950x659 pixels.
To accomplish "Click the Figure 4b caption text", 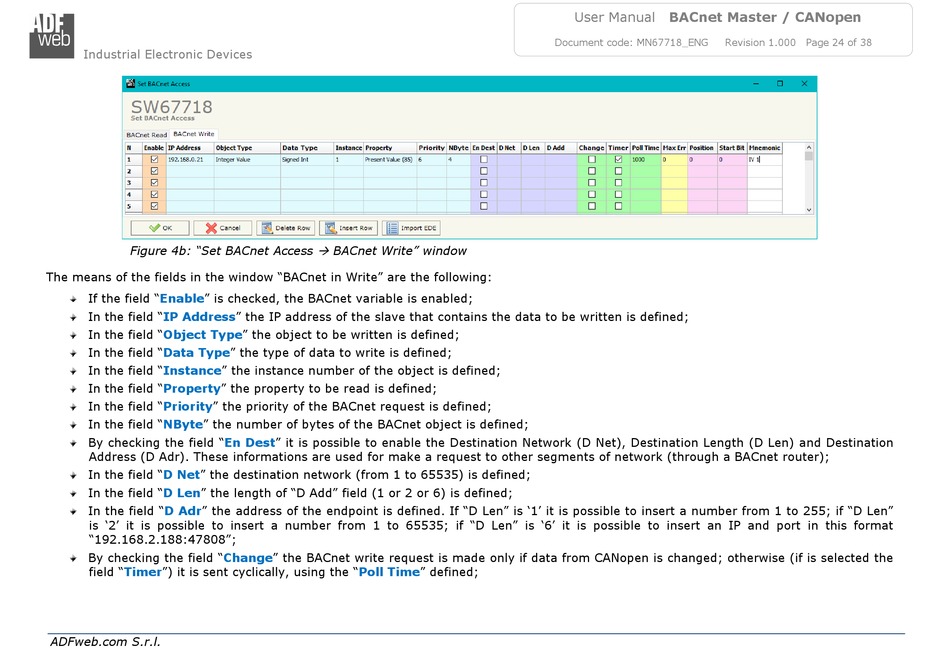I will tap(298, 251).
